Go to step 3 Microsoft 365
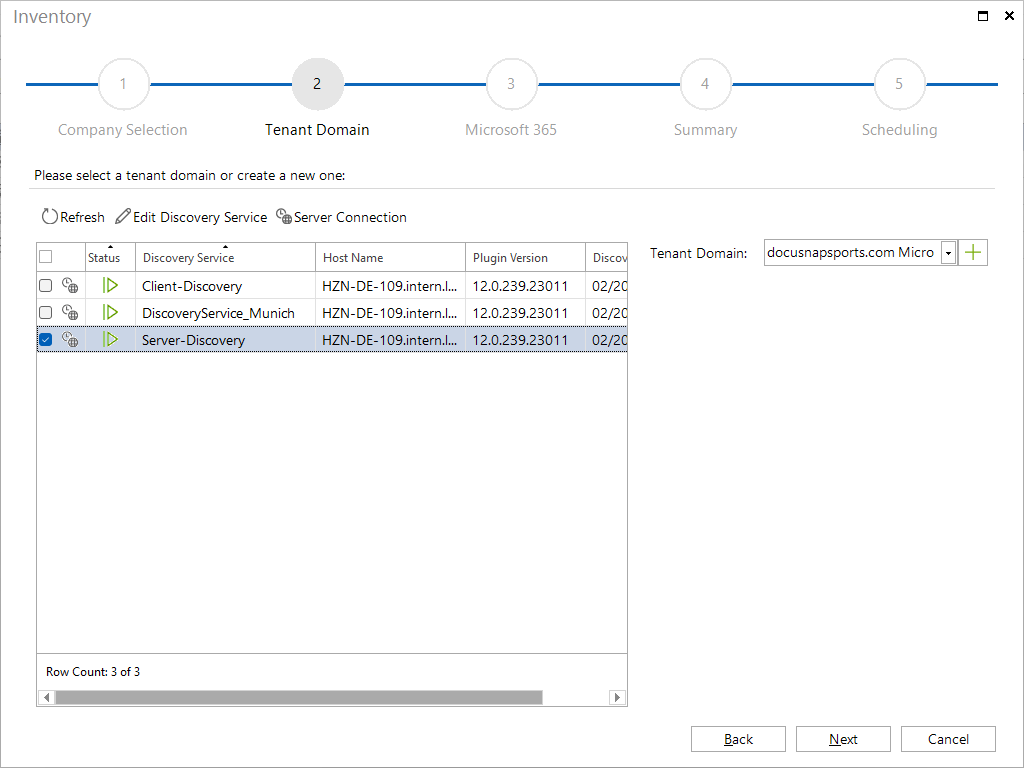This screenshot has width=1024, height=768. (511, 84)
